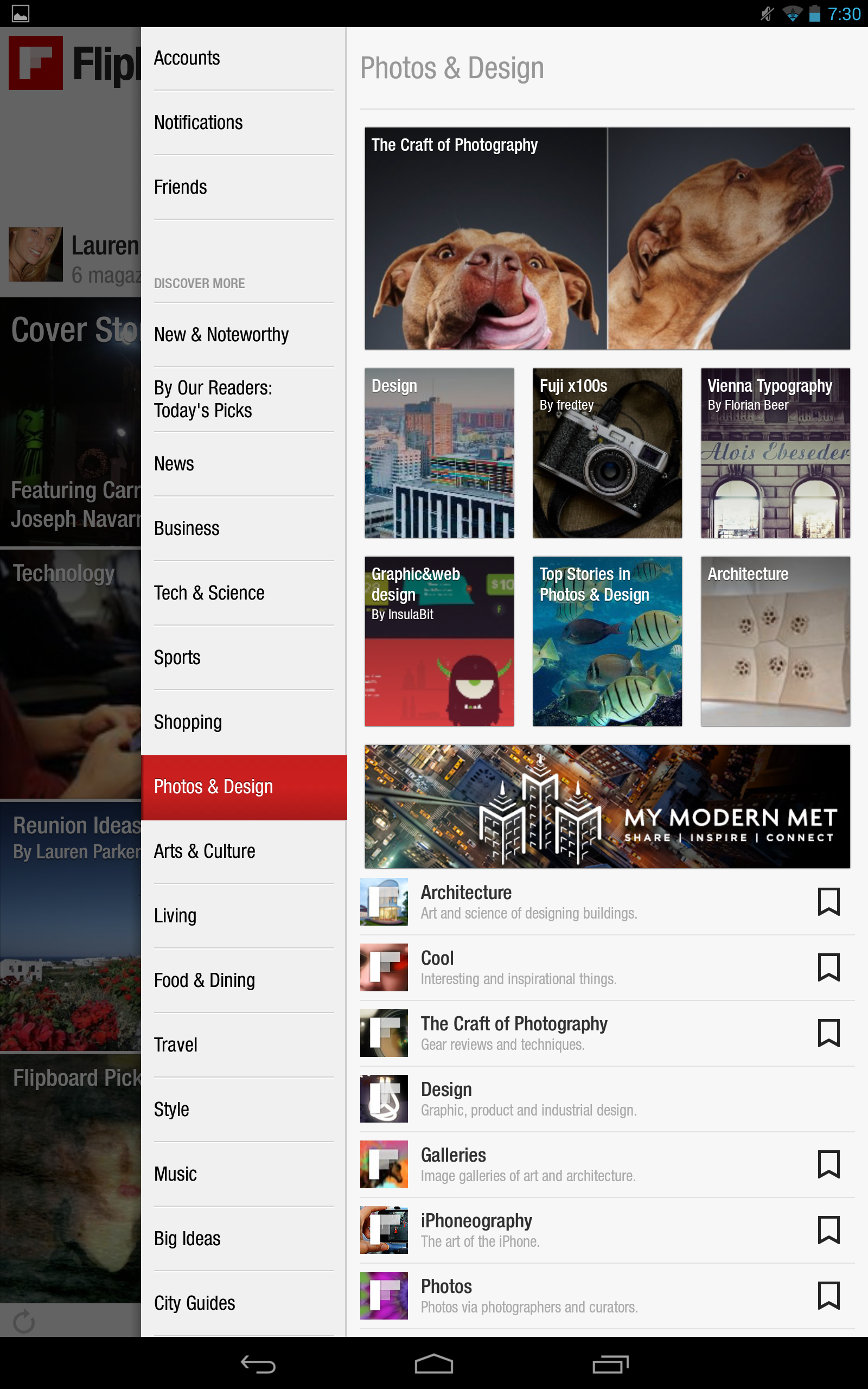This screenshot has height=1389, width=868.
Task: Tap the Galleries bookmark icon
Action: coord(828,1164)
